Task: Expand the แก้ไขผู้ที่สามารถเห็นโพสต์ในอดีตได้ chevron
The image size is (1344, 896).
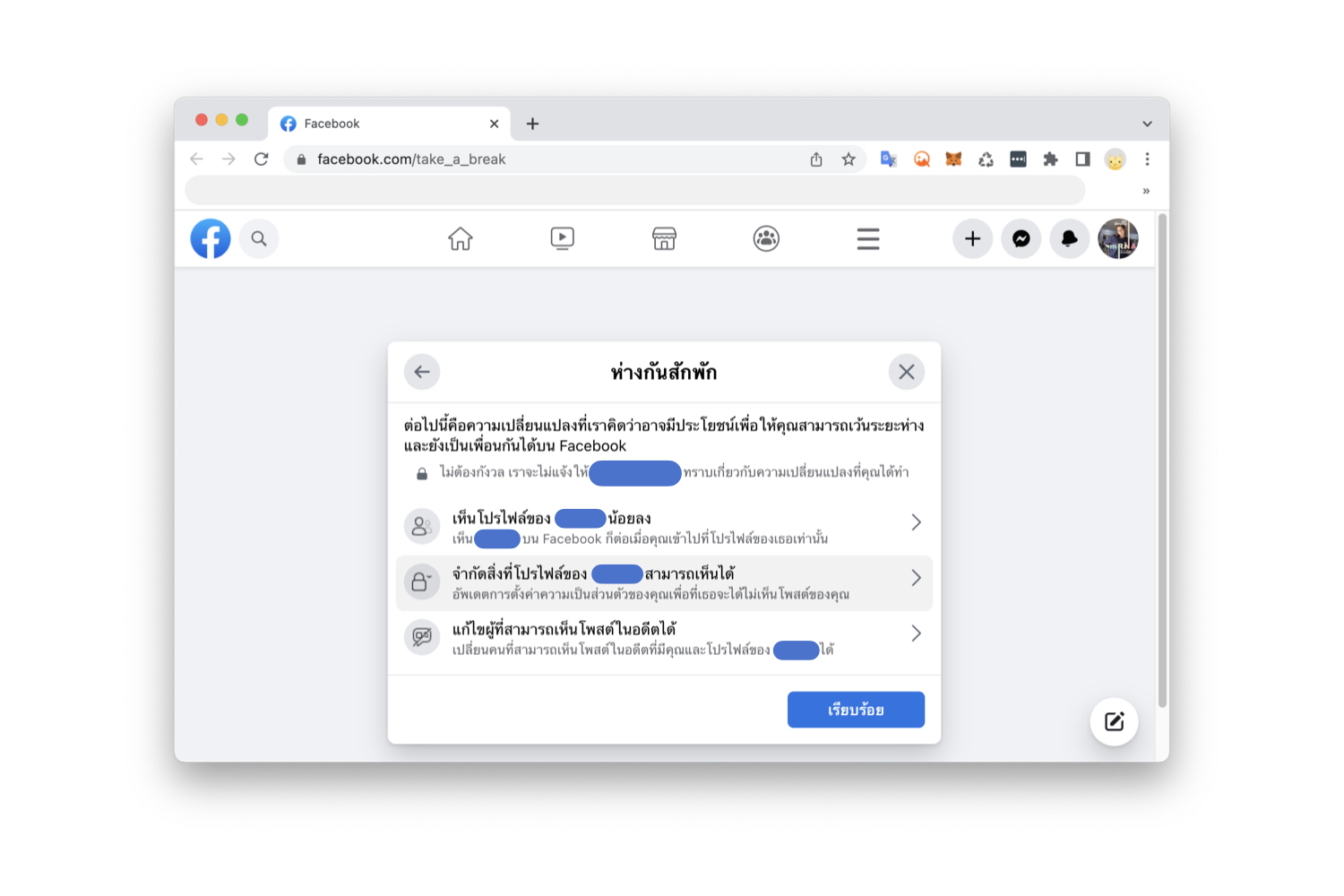Action: click(x=916, y=633)
